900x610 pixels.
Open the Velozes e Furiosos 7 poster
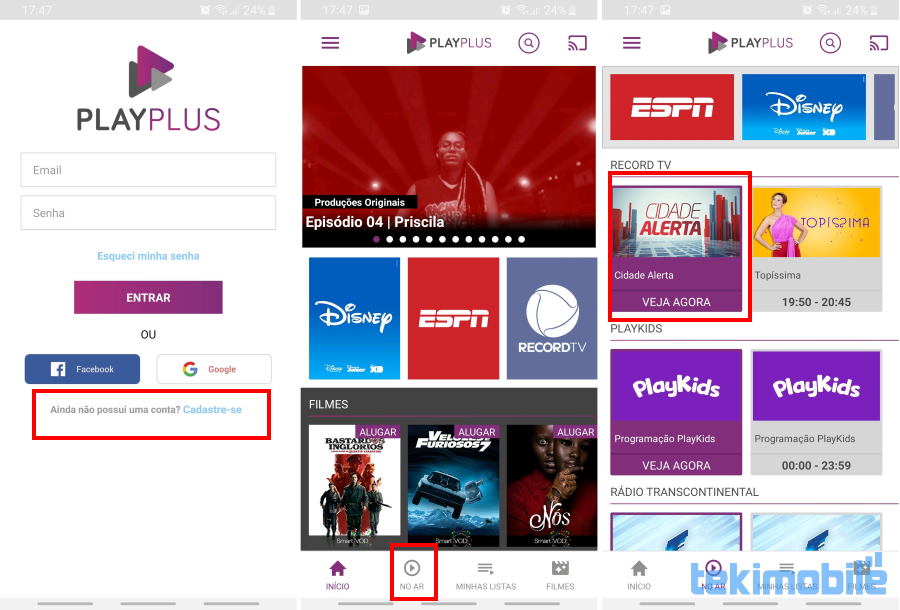point(453,486)
